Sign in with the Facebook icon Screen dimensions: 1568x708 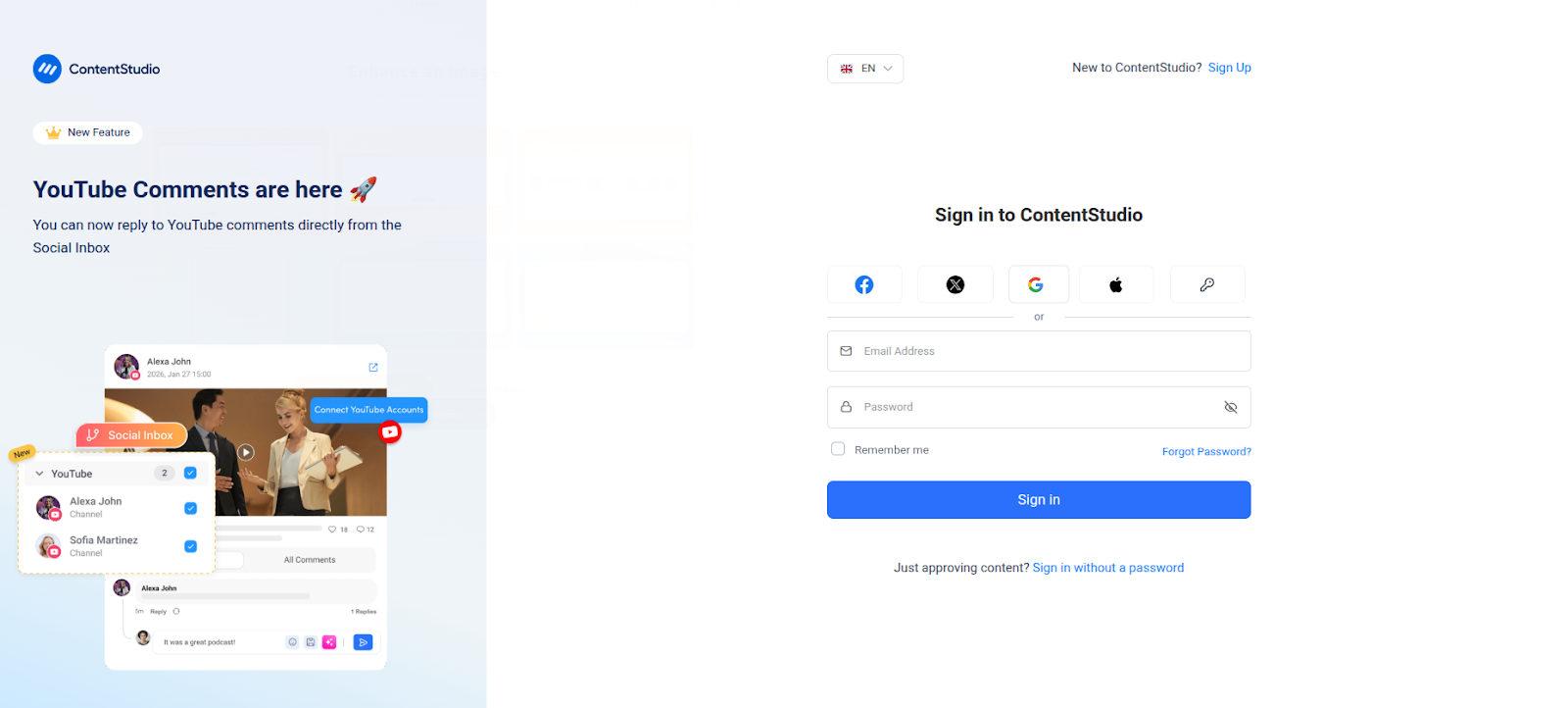click(864, 284)
